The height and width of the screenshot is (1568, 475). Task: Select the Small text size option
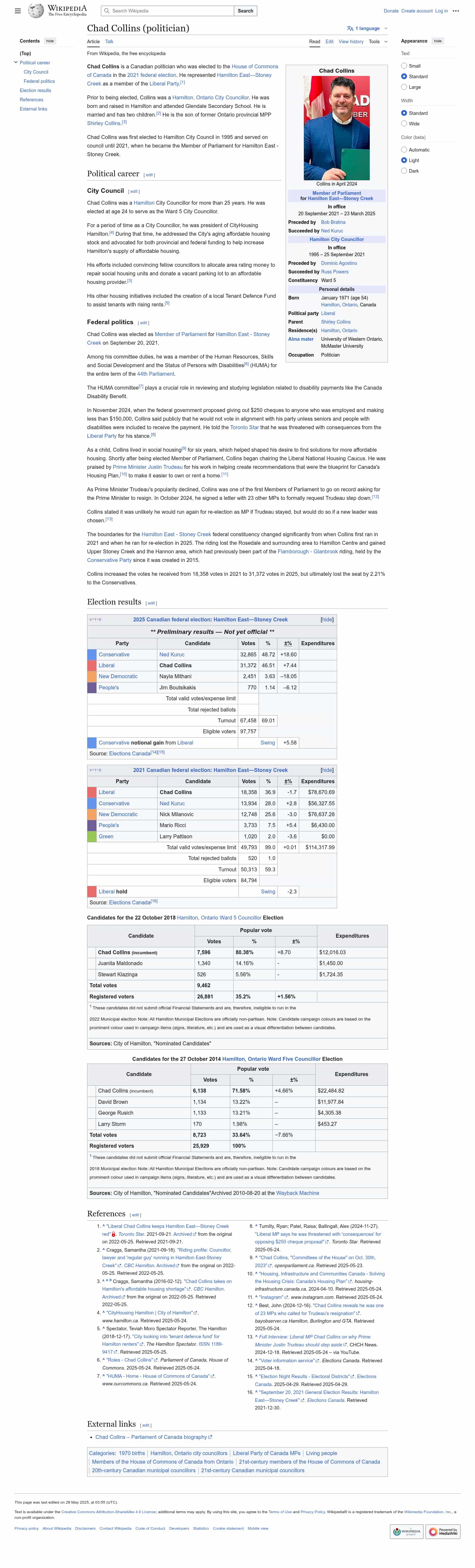click(404, 66)
